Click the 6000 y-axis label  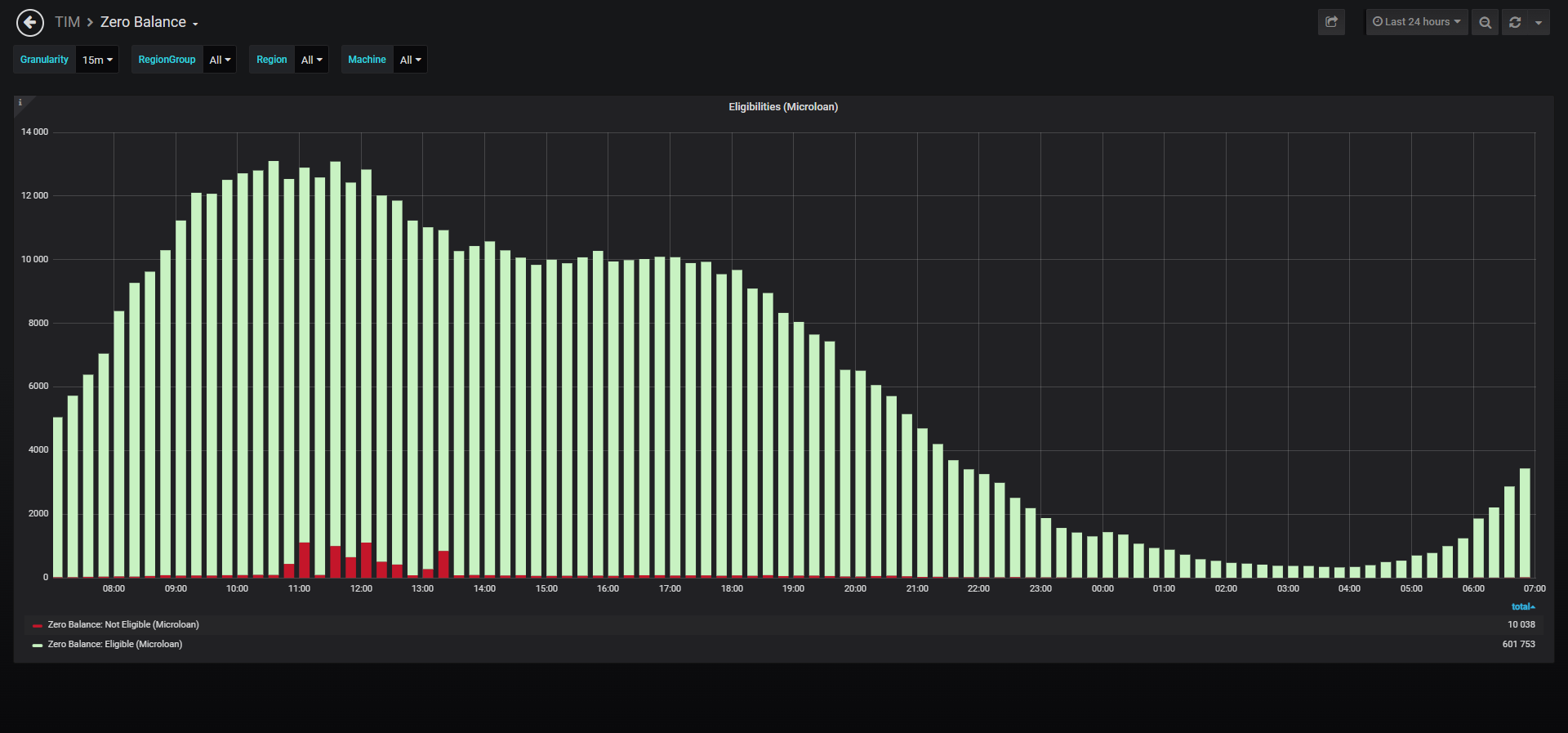coord(38,386)
